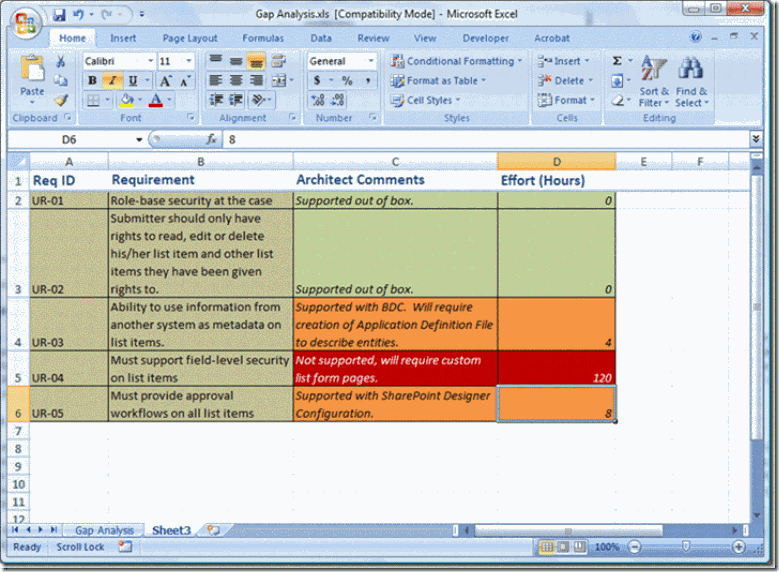Image resolution: width=779 pixels, height=572 pixels.
Task: Toggle Wrap Text
Action: [x=278, y=61]
